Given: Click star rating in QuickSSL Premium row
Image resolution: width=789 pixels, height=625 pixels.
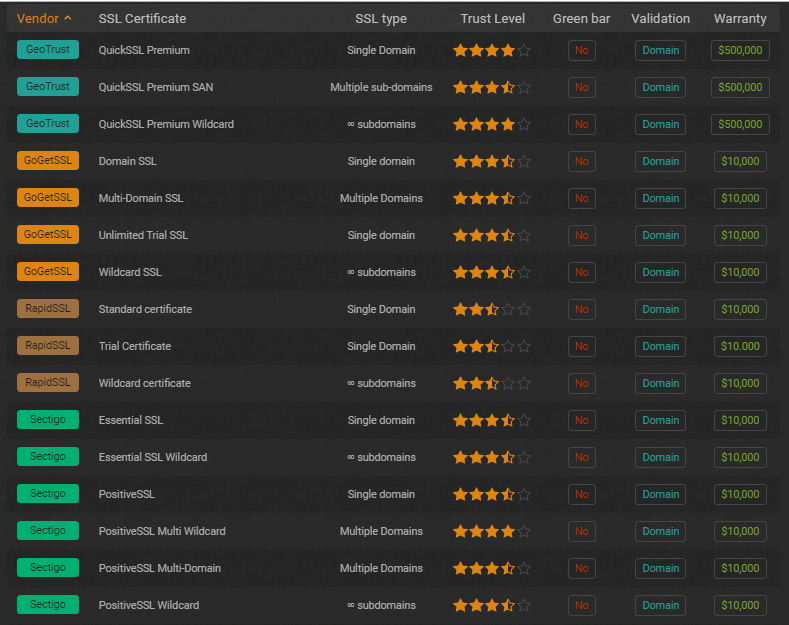Looking at the screenshot, I should point(492,50).
